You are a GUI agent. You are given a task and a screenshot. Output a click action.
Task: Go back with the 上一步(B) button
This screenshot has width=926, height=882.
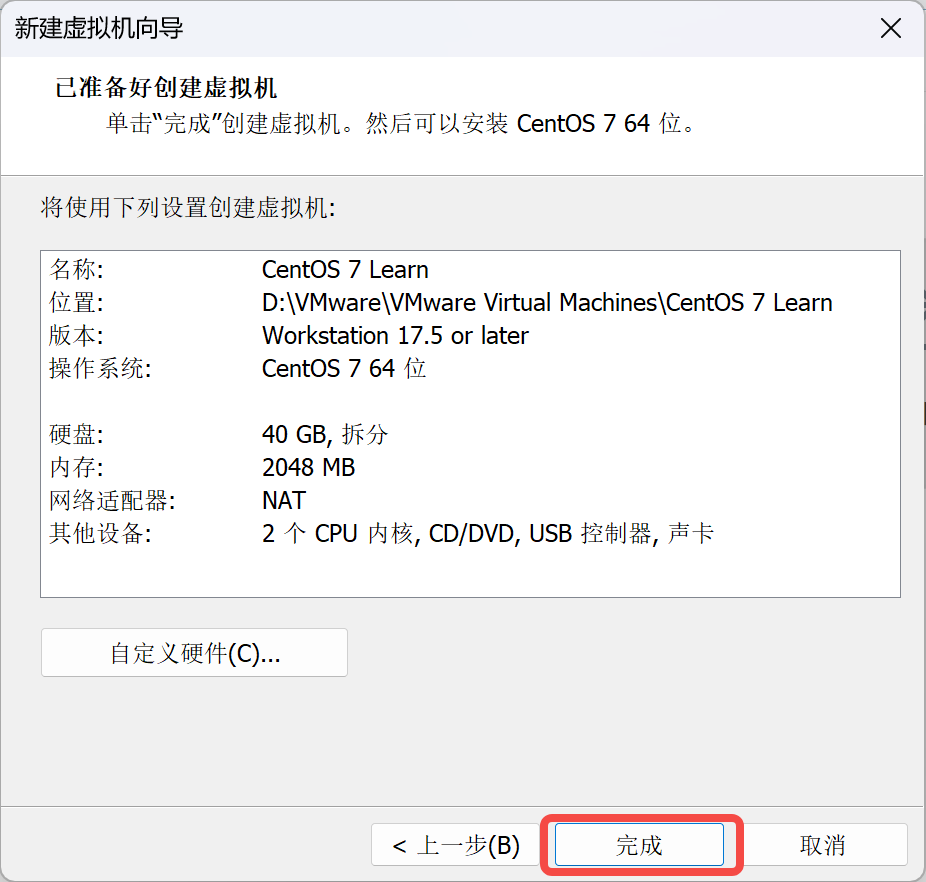(455, 845)
